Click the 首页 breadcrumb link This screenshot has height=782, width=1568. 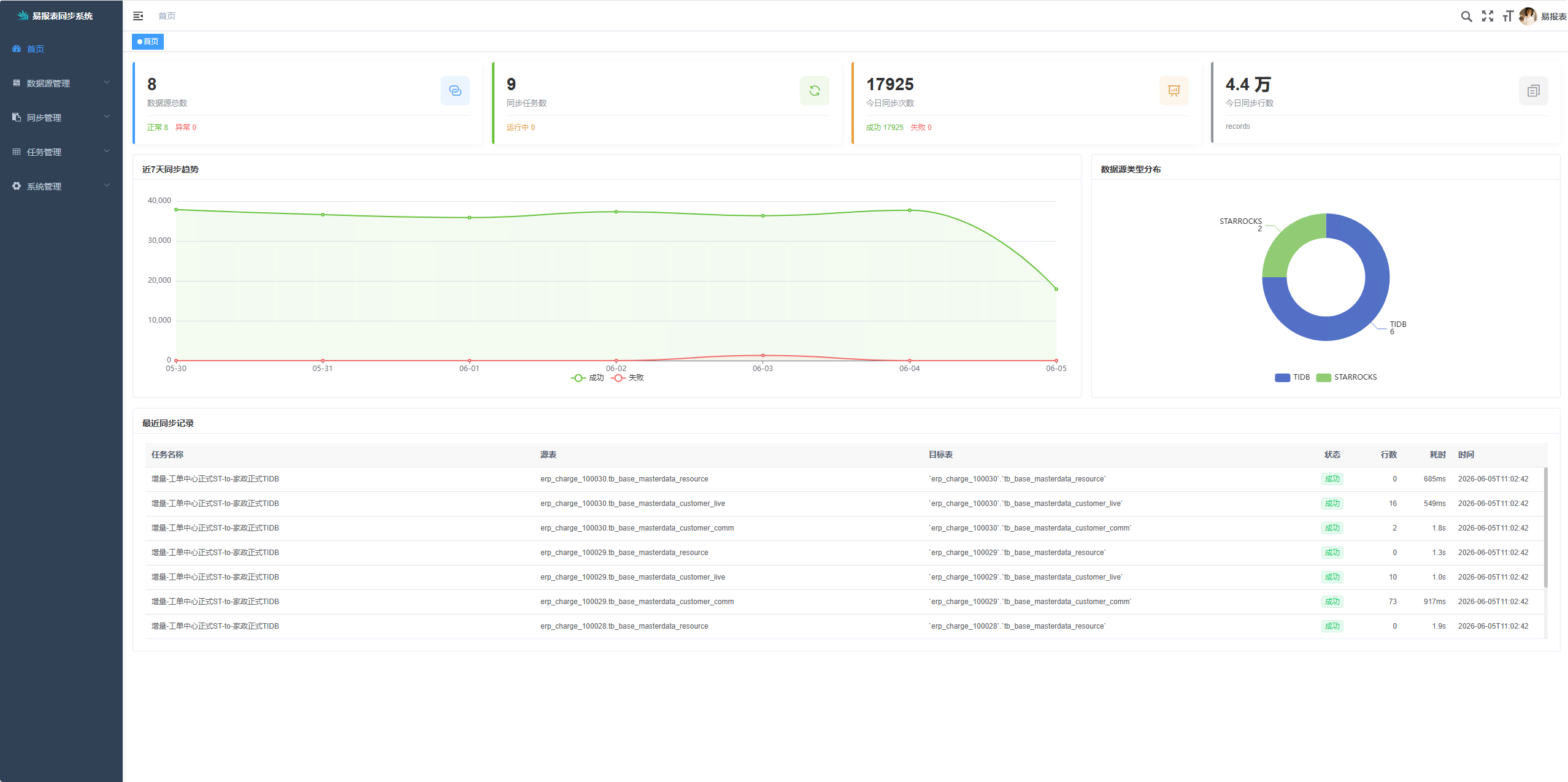click(167, 16)
